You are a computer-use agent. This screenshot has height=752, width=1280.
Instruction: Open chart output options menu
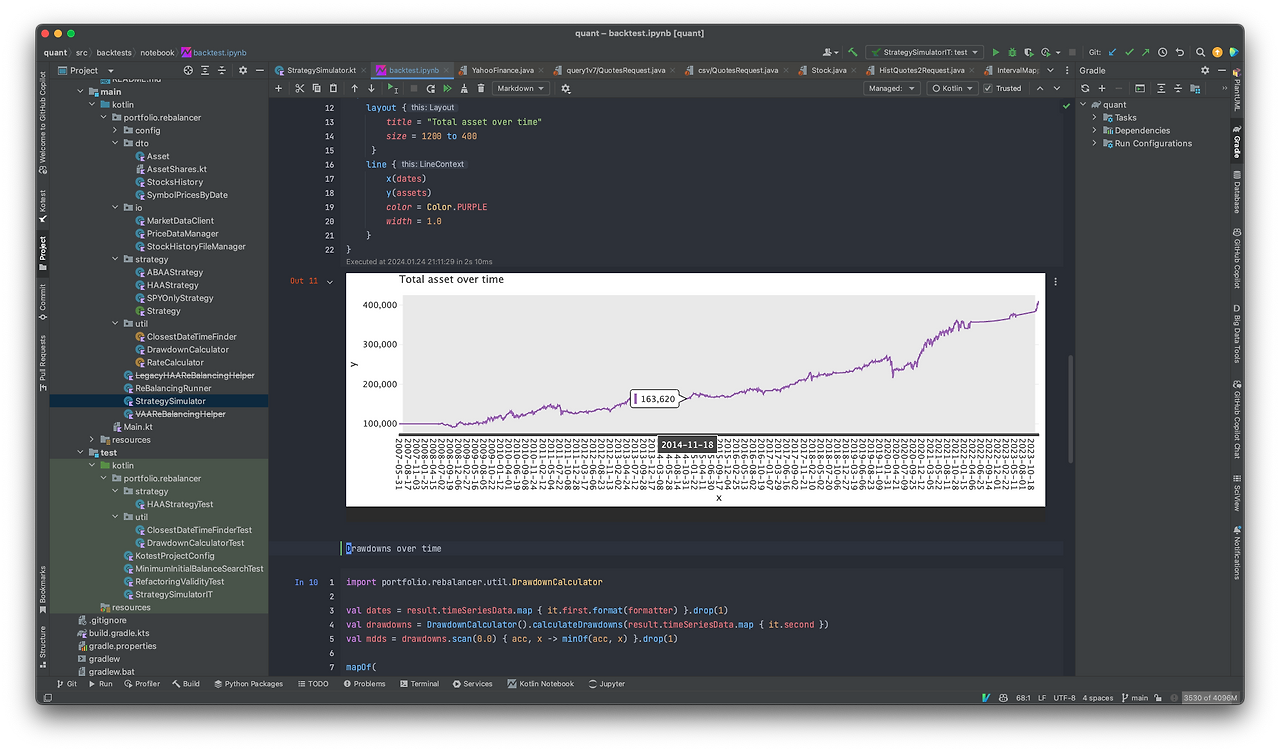1056,282
